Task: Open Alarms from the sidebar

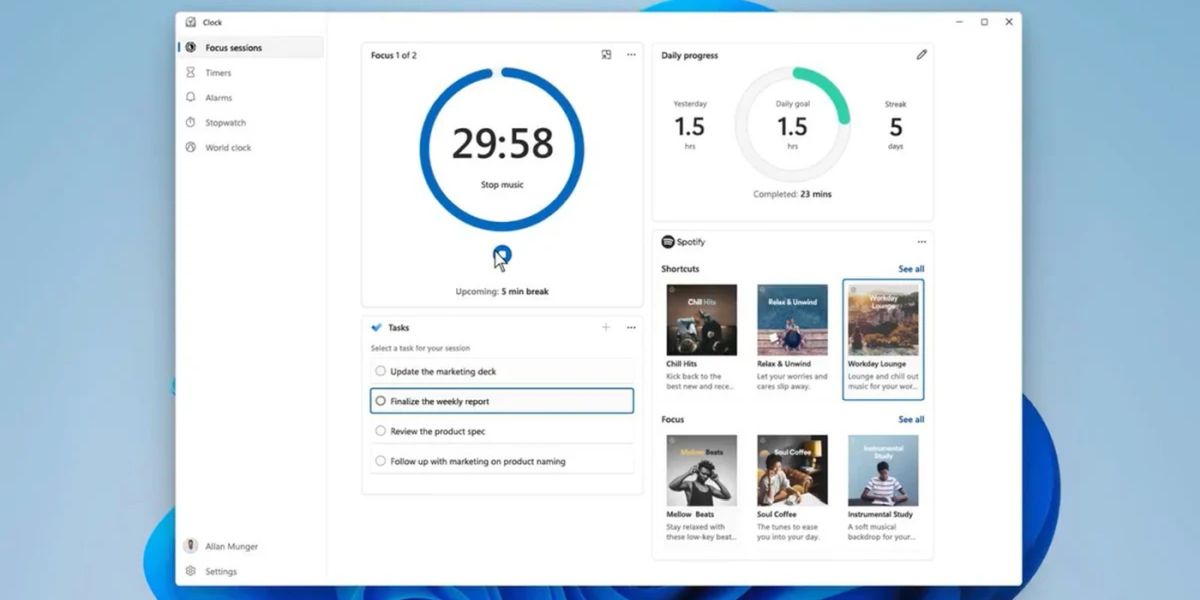Action: pos(190,97)
